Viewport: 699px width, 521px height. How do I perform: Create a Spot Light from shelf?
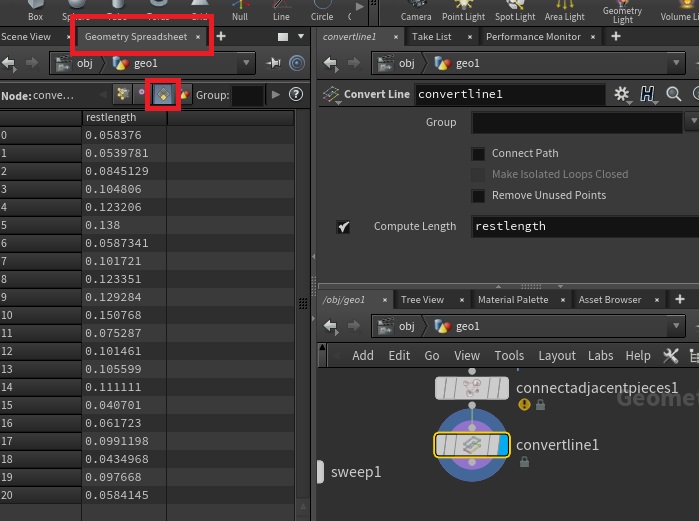[x=515, y=11]
